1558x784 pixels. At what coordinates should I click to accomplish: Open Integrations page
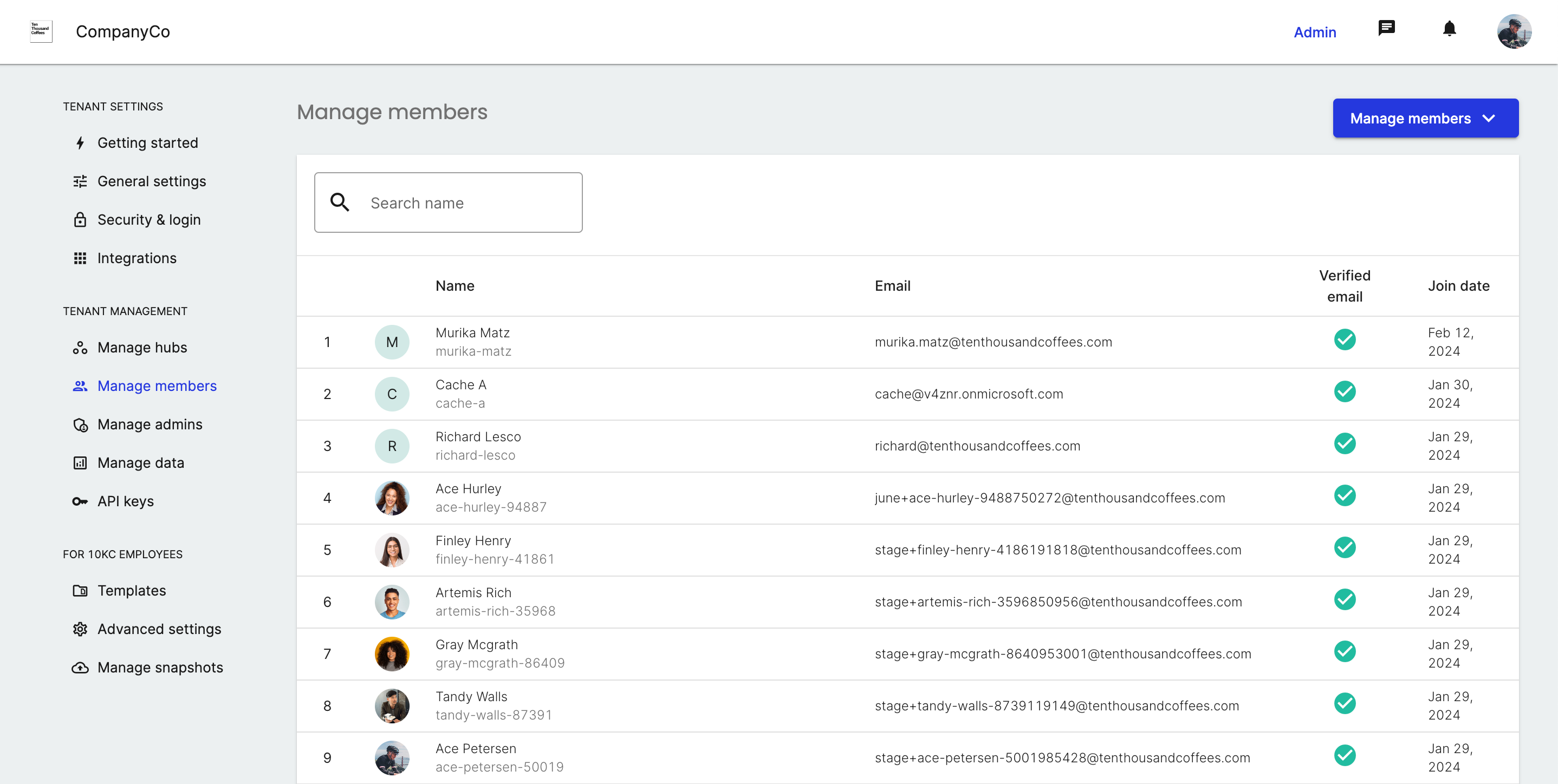tap(137, 258)
